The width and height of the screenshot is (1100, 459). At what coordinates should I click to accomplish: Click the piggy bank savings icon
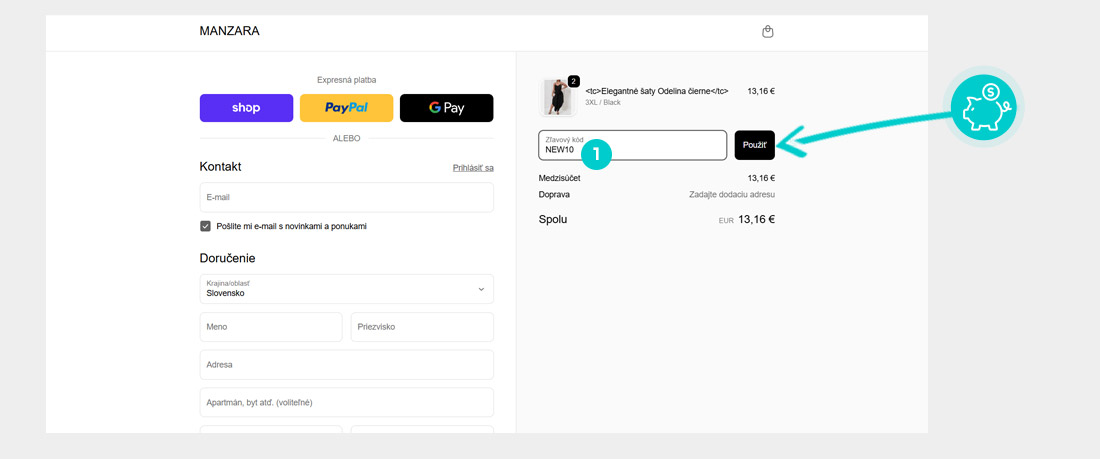coord(982,108)
